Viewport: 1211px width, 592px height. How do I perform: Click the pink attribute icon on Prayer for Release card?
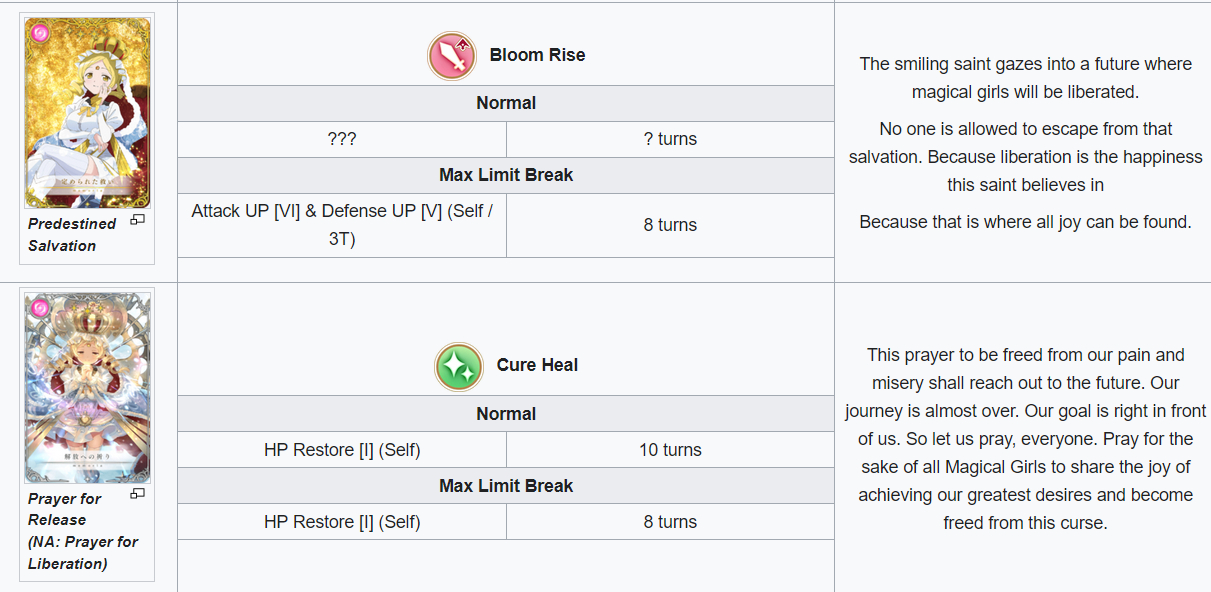click(x=39, y=308)
